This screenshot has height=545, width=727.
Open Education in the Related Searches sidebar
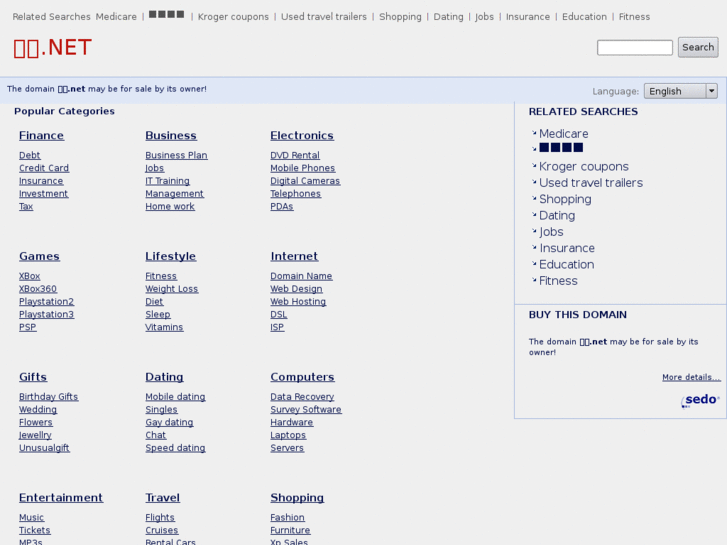[566, 264]
